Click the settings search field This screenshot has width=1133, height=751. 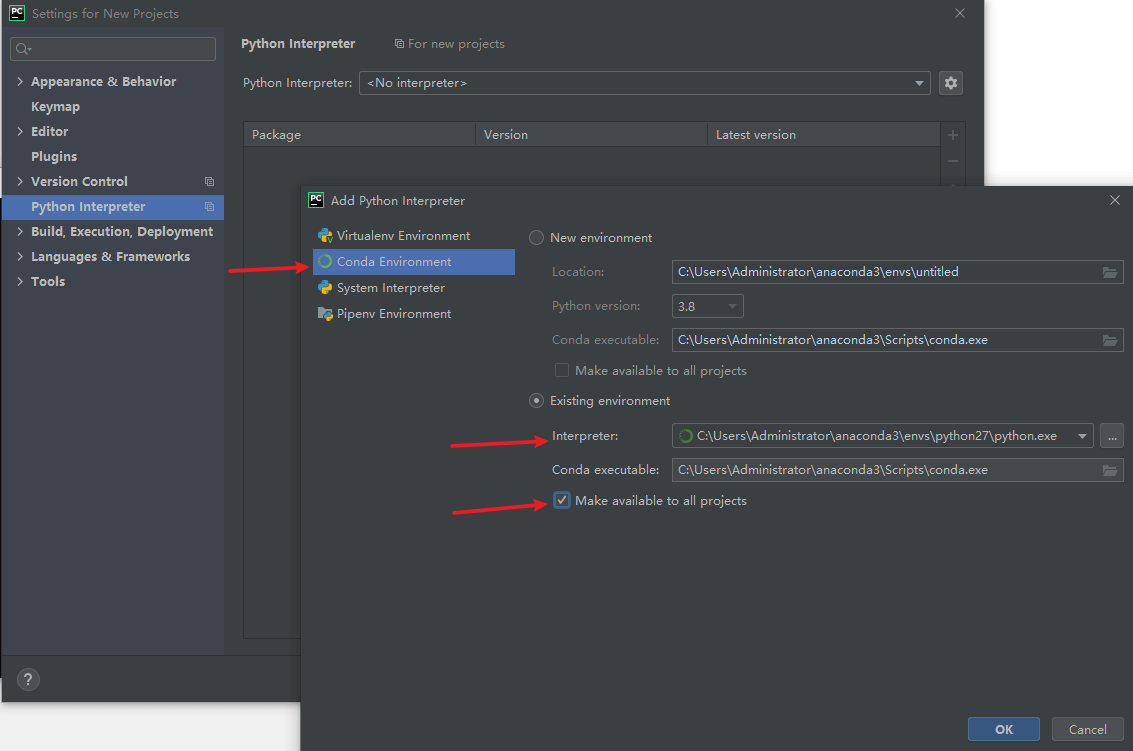113,49
